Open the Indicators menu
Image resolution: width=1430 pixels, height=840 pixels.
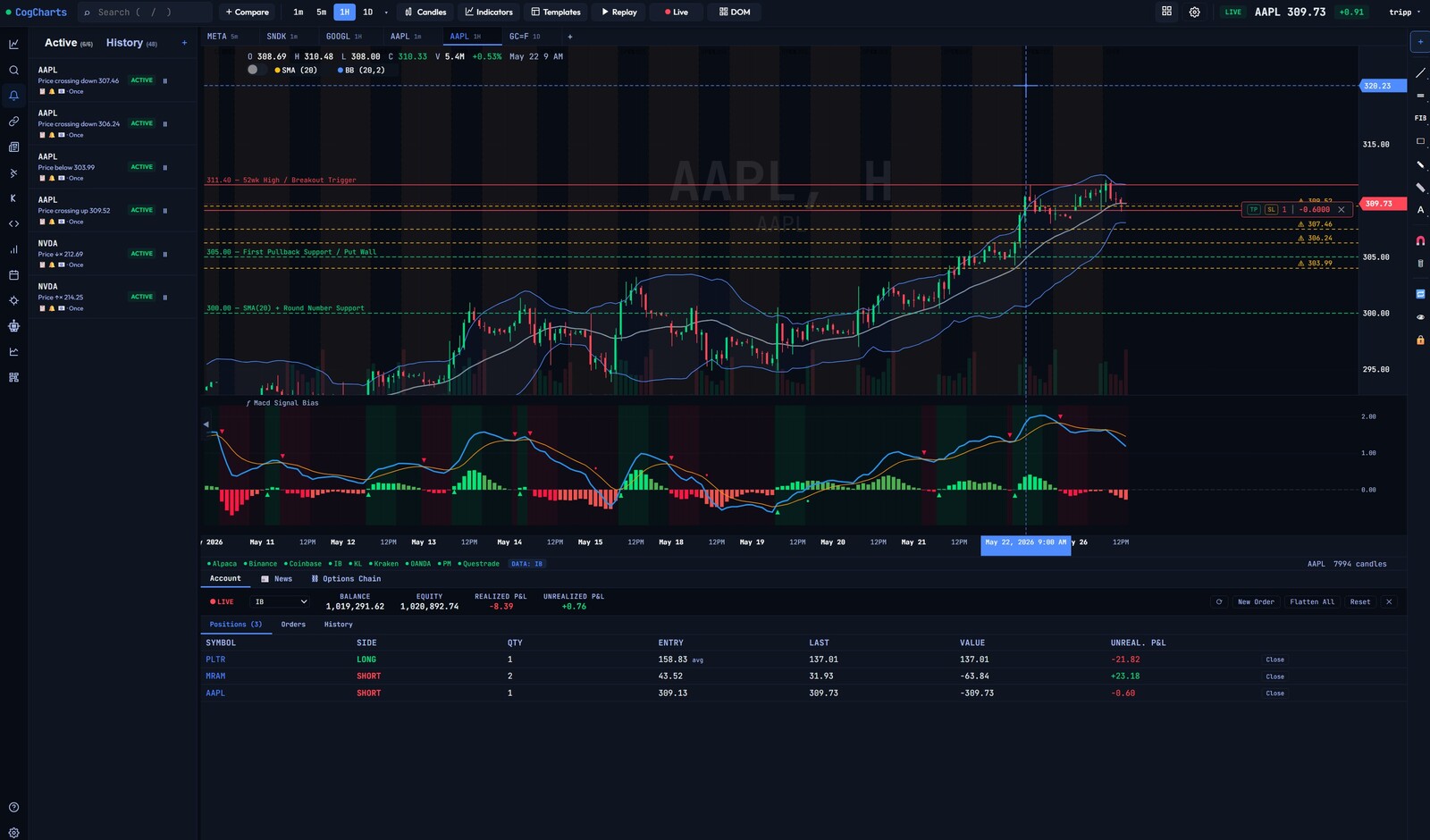489,12
